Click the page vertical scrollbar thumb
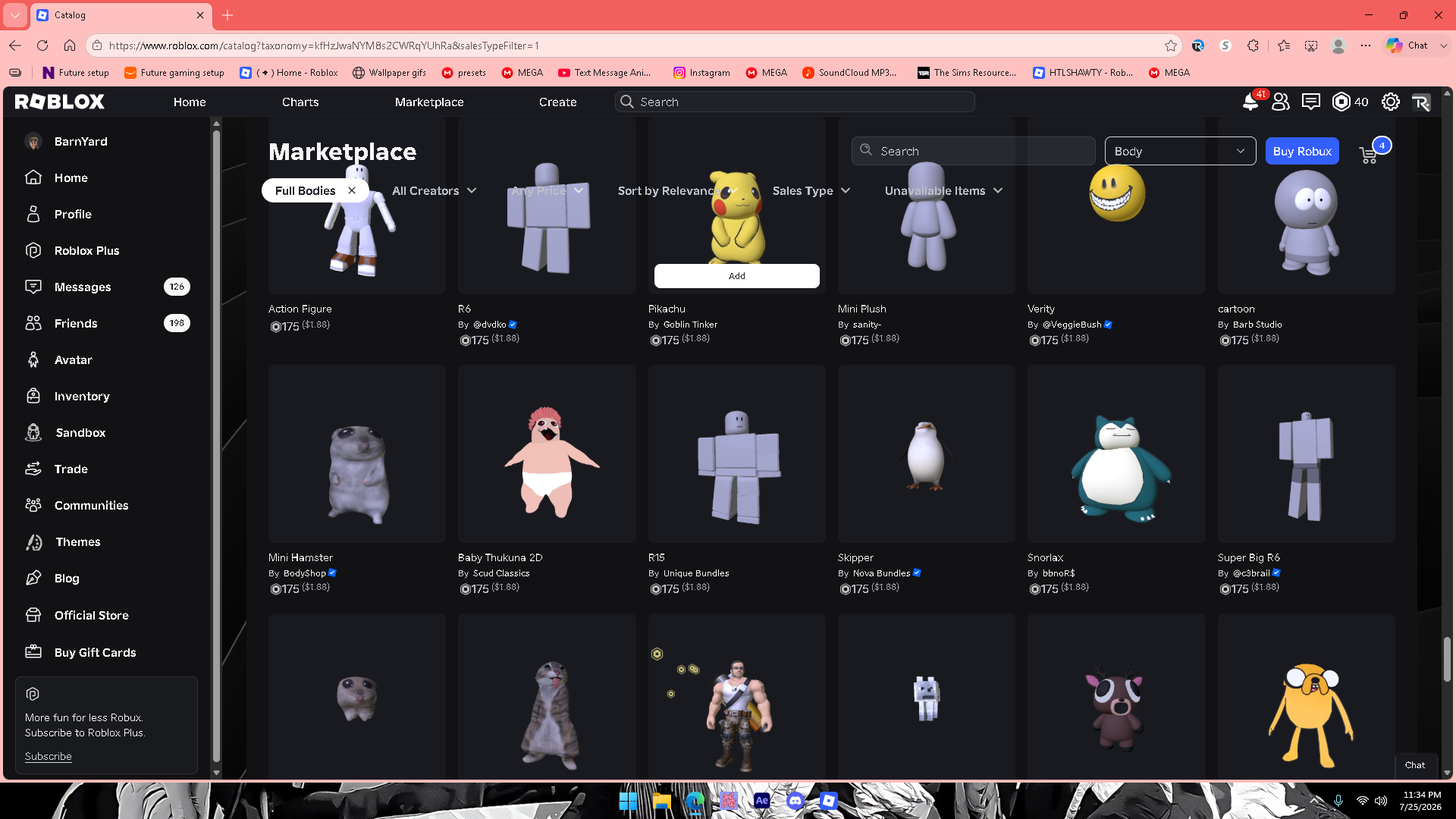The width and height of the screenshot is (1456, 819). click(1447, 659)
